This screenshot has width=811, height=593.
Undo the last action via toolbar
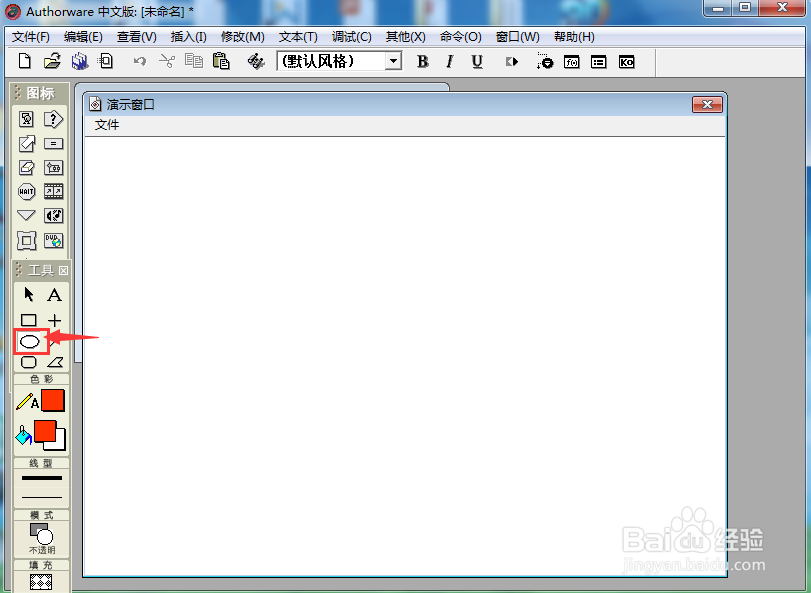click(x=140, y=62)
